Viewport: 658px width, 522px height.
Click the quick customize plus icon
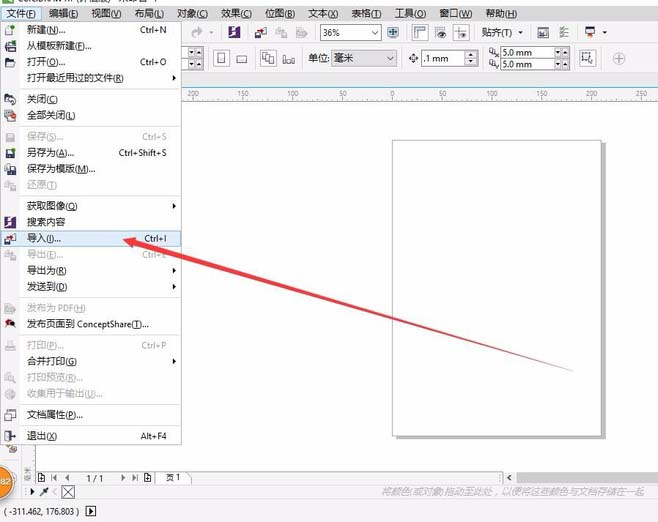click(x=619, y=58)
